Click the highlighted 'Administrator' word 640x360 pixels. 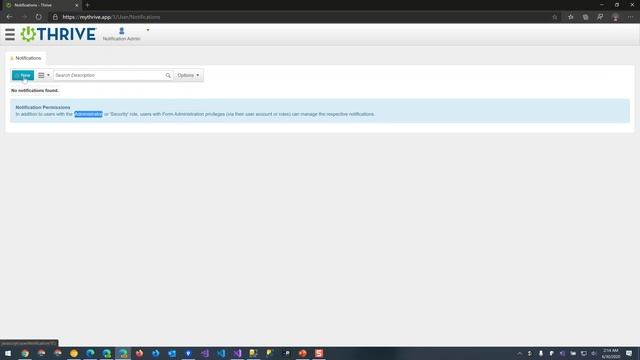[88, 114]
